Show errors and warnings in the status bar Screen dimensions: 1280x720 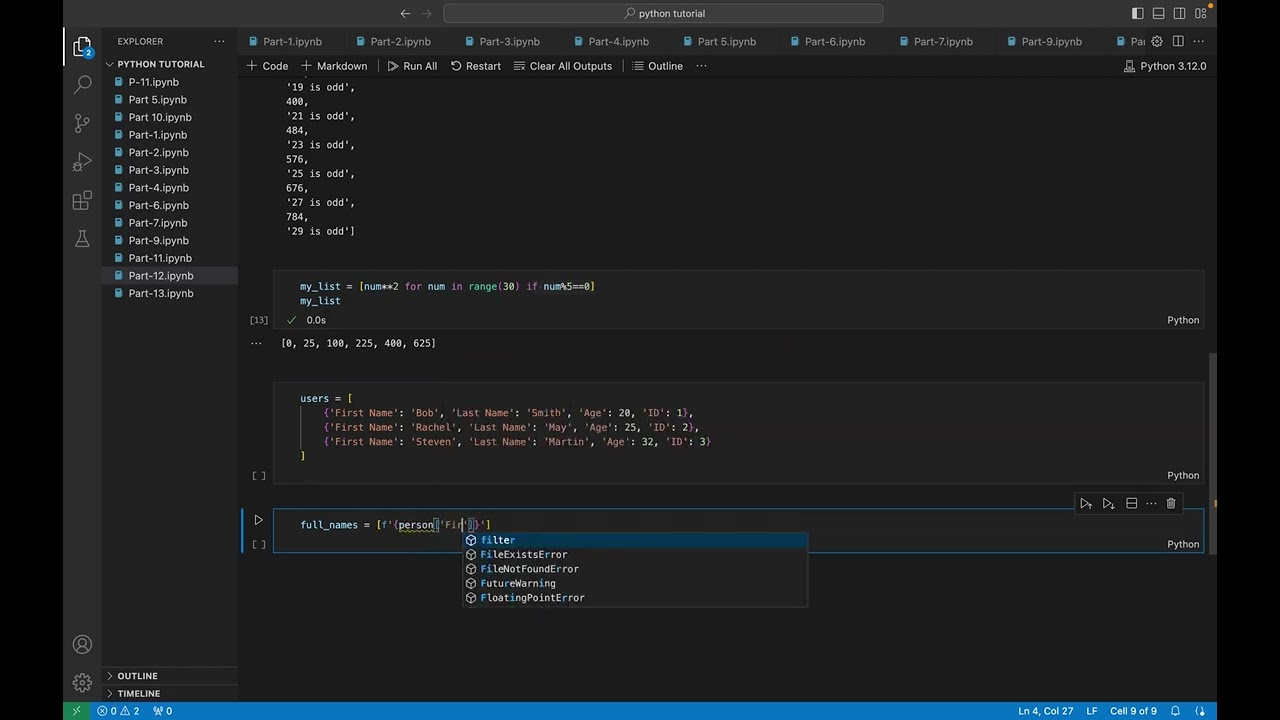(x=118, y=711)
